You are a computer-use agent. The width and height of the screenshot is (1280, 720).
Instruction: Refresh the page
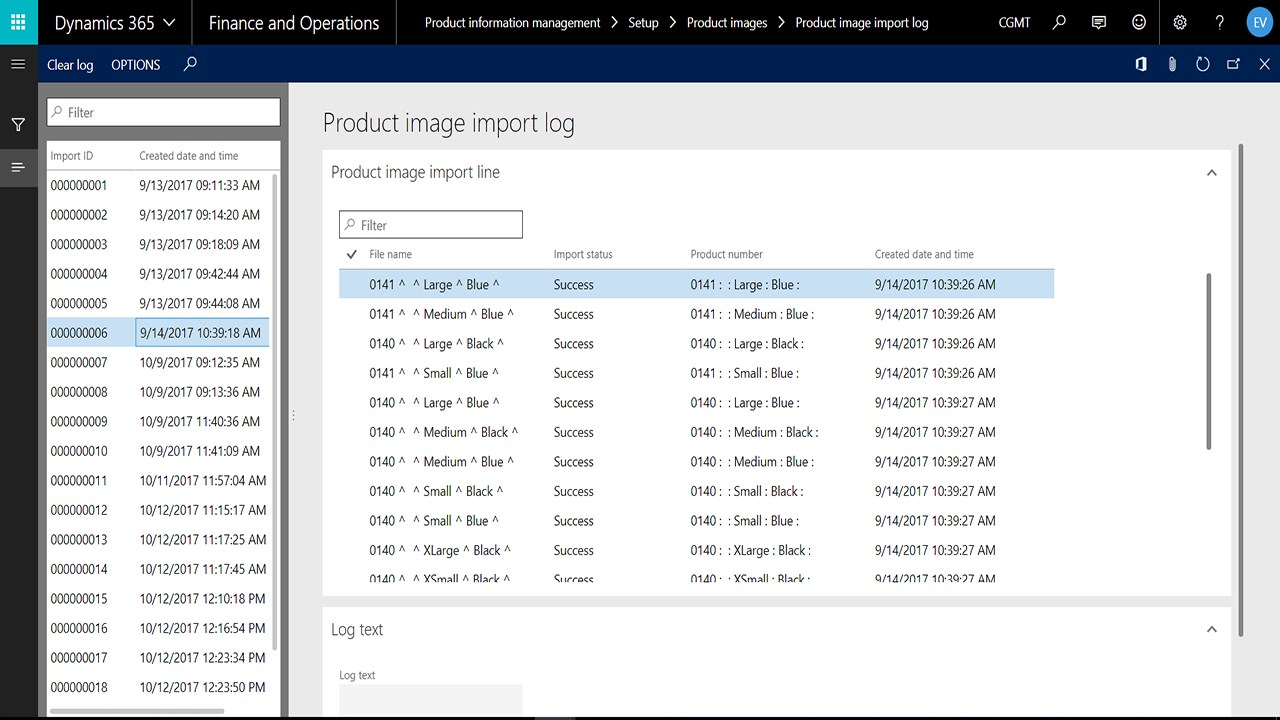(x=1203, y=64)
